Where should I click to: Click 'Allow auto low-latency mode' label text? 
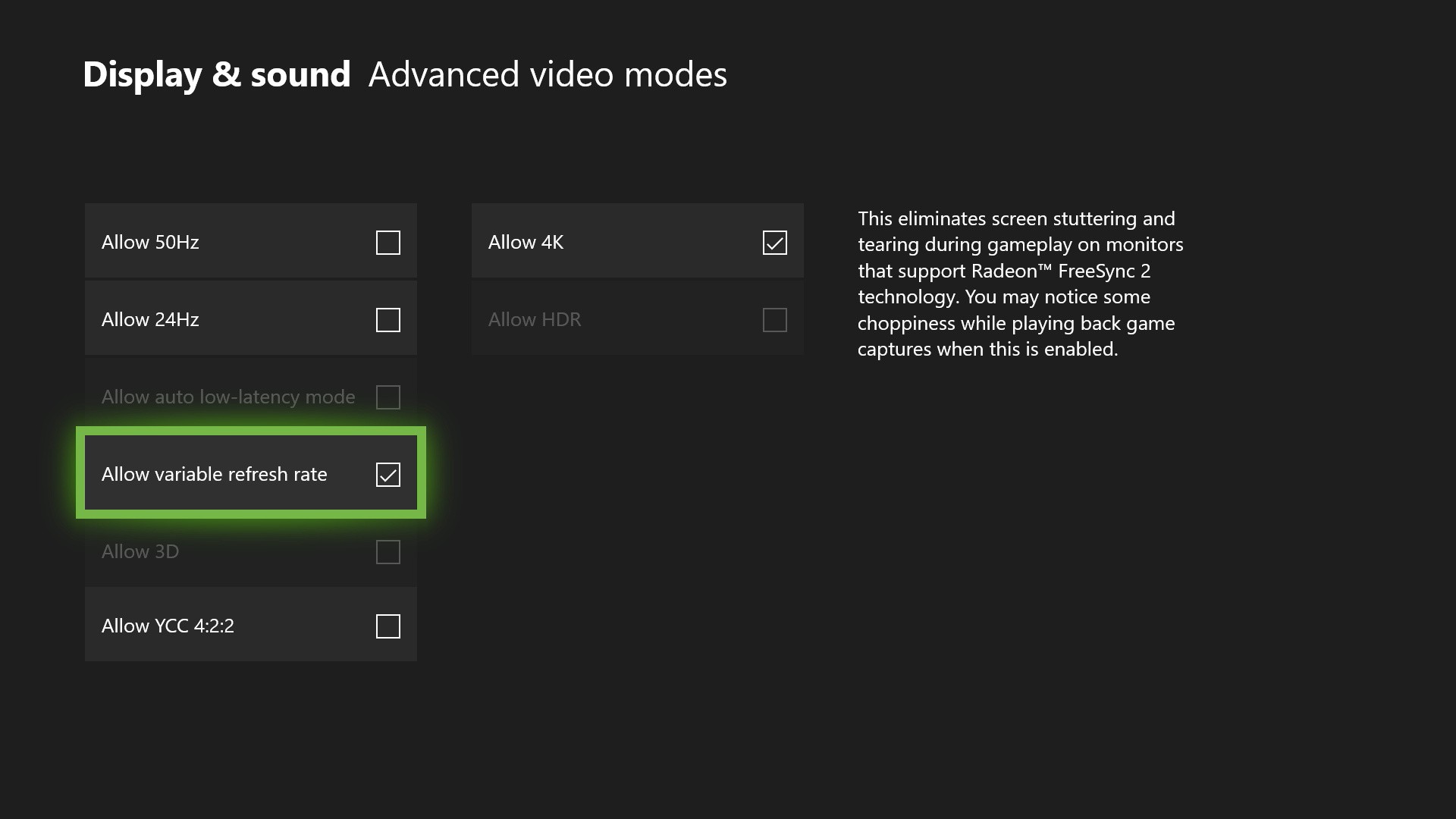pos(228,397)
